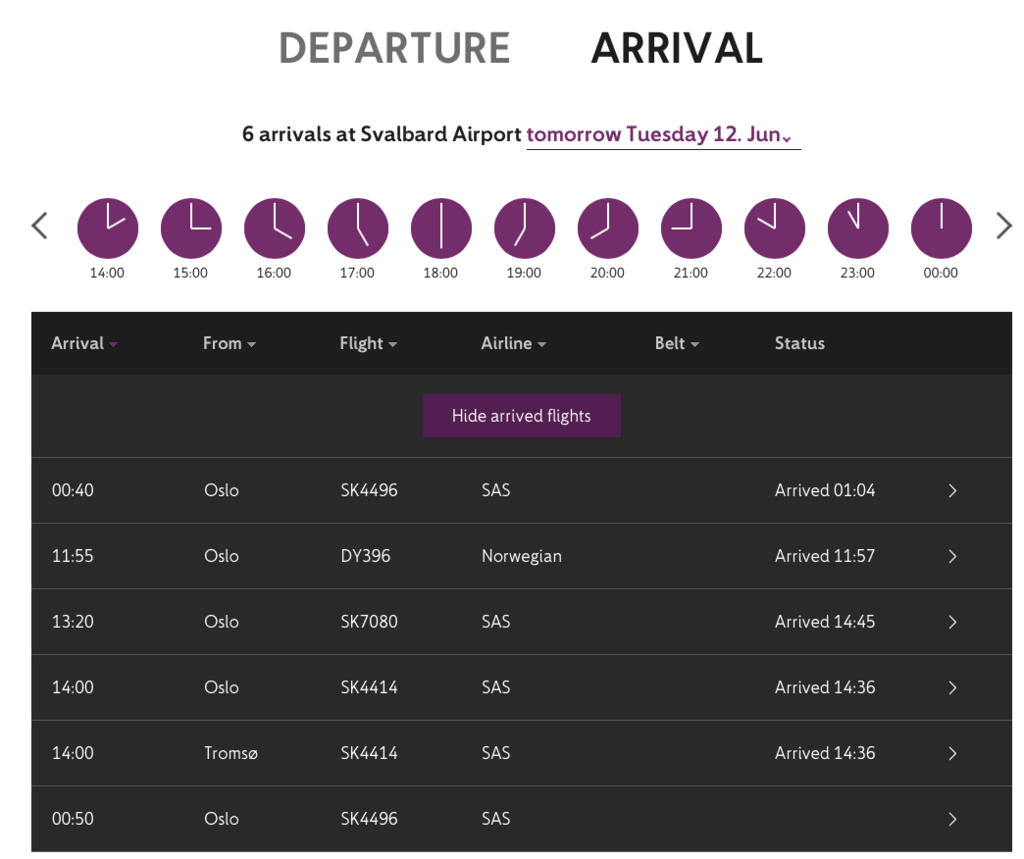The width and height of the screenshot is (1024, 859).
Task: Sort flights by the Belt column
Action: coord(676,343)
